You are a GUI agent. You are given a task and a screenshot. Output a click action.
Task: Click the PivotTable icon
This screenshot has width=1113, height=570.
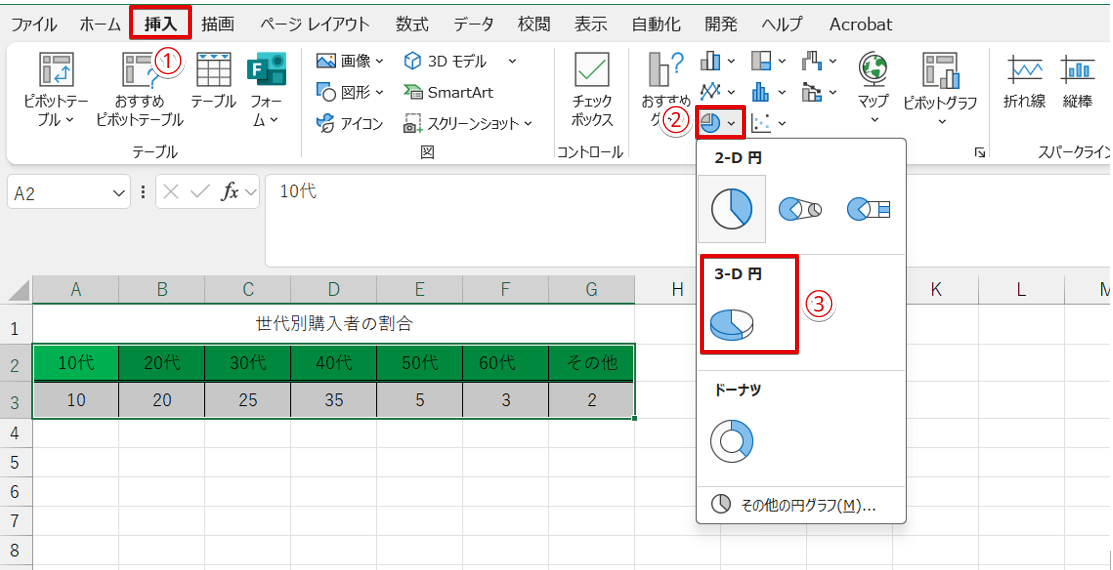tap(56, 80)
